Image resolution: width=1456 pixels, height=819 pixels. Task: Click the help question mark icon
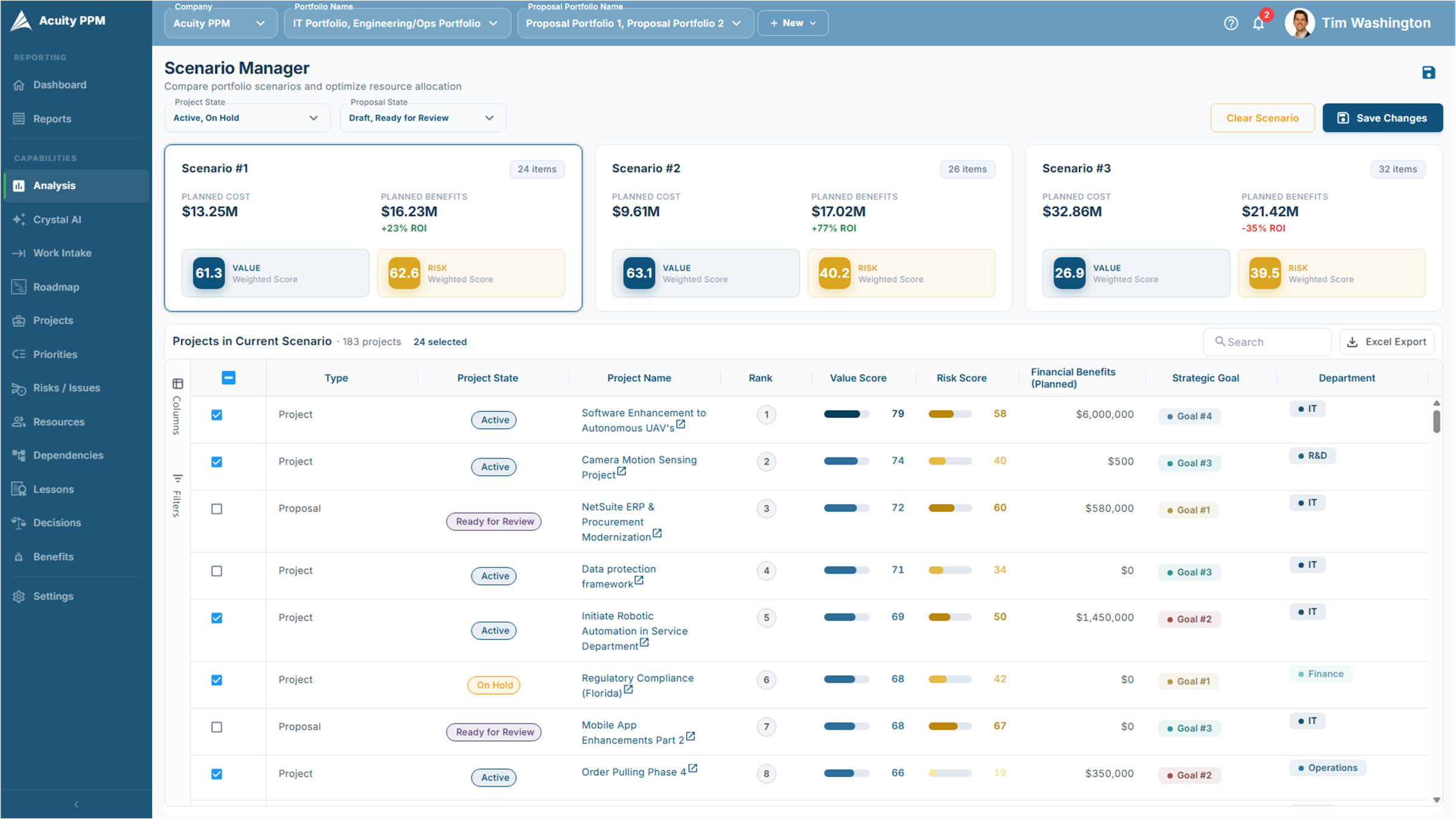[x=1230, y=23]
